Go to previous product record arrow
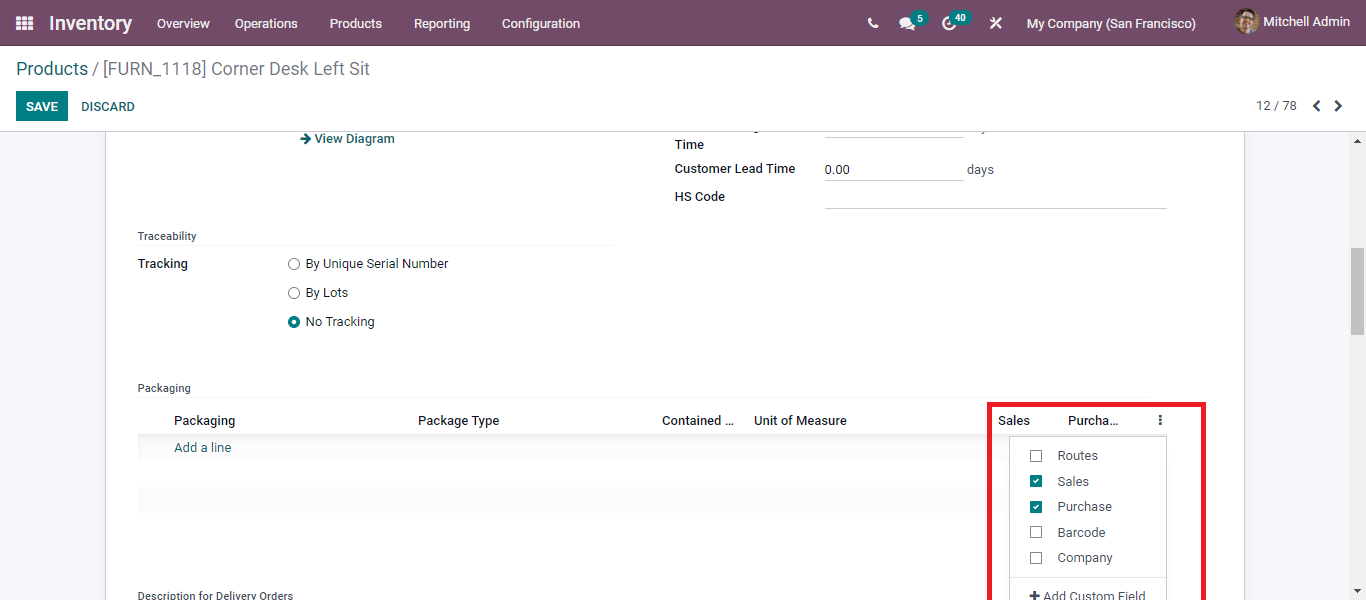 click(x=1316, y=106)
